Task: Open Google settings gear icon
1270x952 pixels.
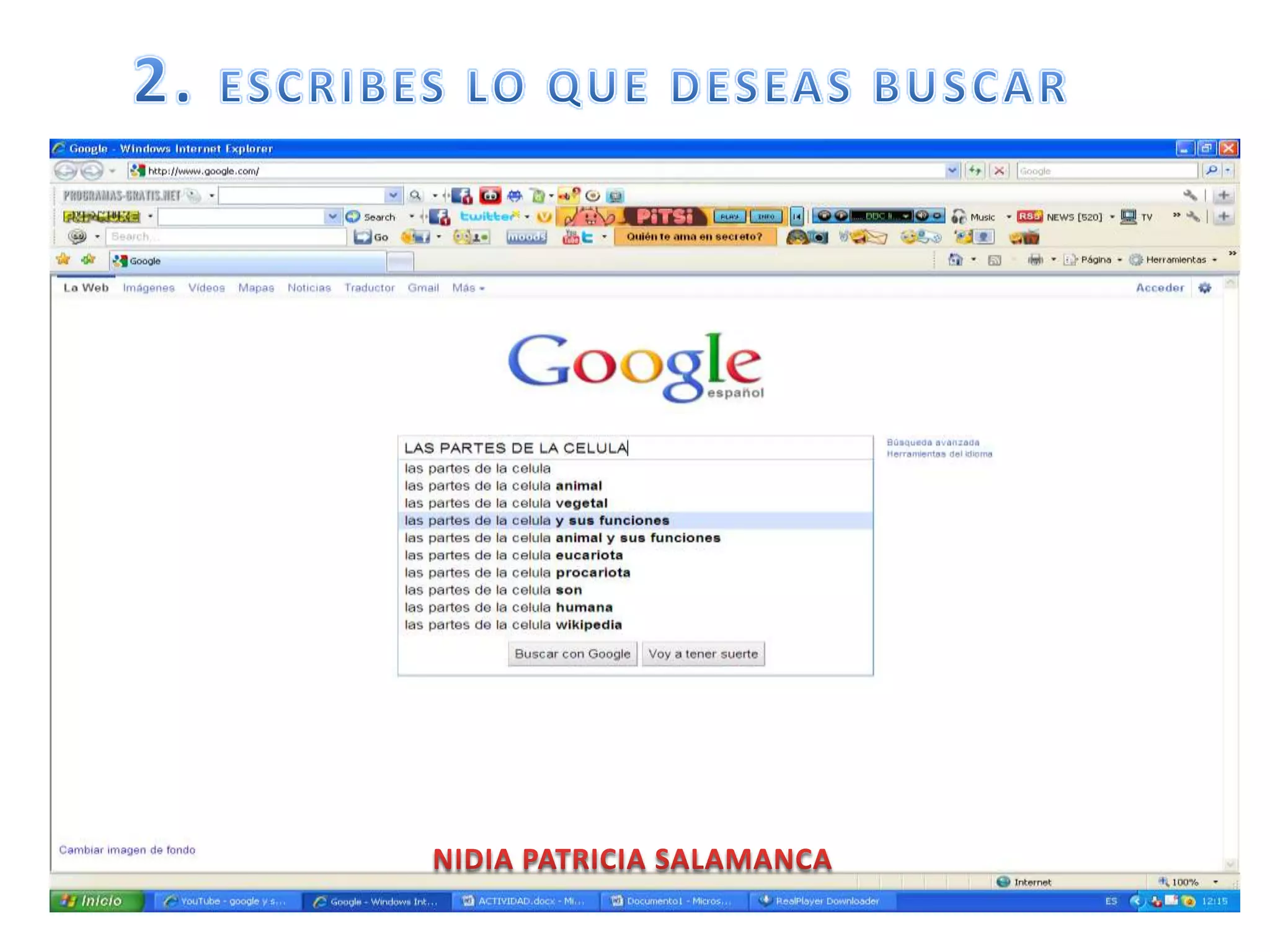Action: [1205, 288]
